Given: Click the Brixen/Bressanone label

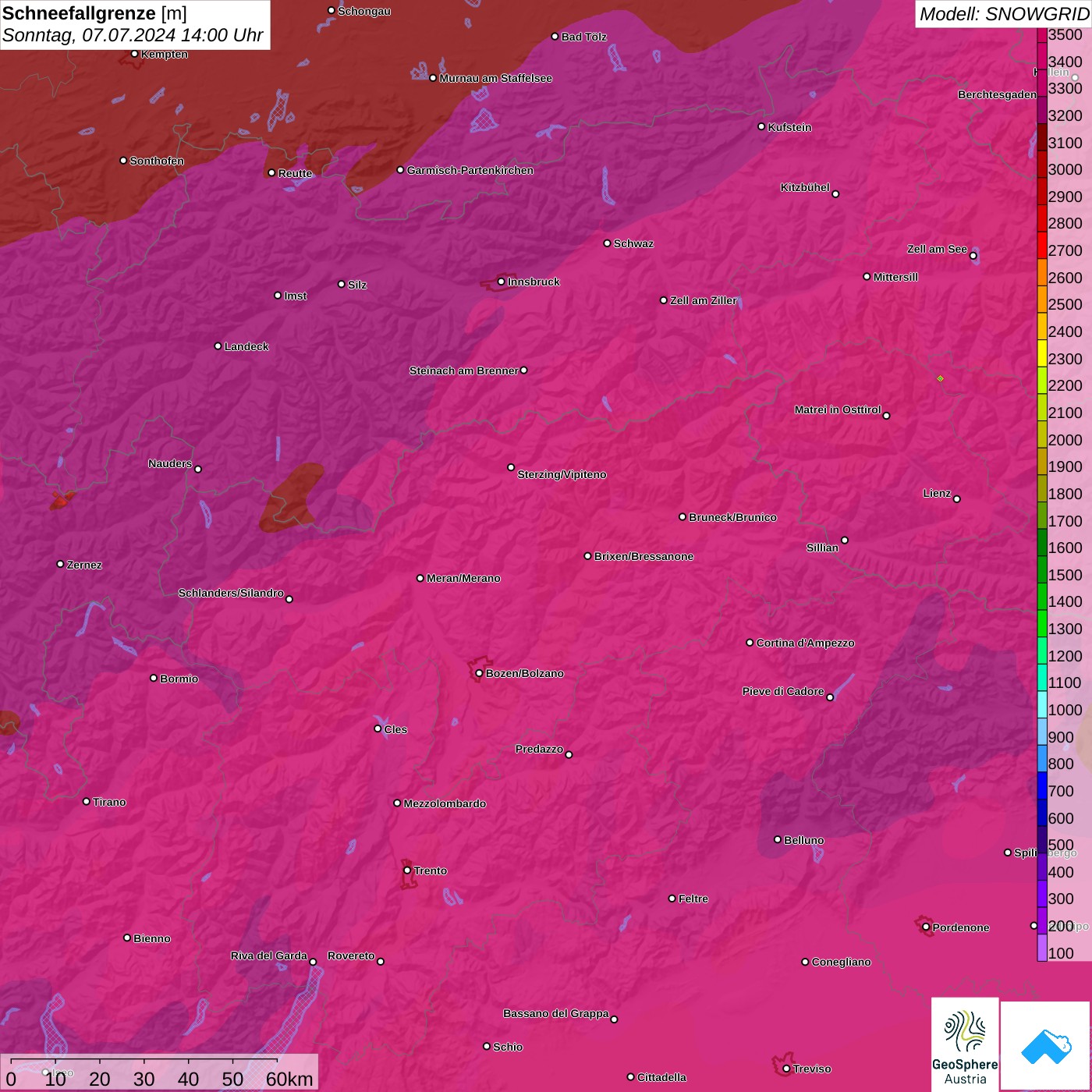Looking at the screenshot, I should coord(643,556).
